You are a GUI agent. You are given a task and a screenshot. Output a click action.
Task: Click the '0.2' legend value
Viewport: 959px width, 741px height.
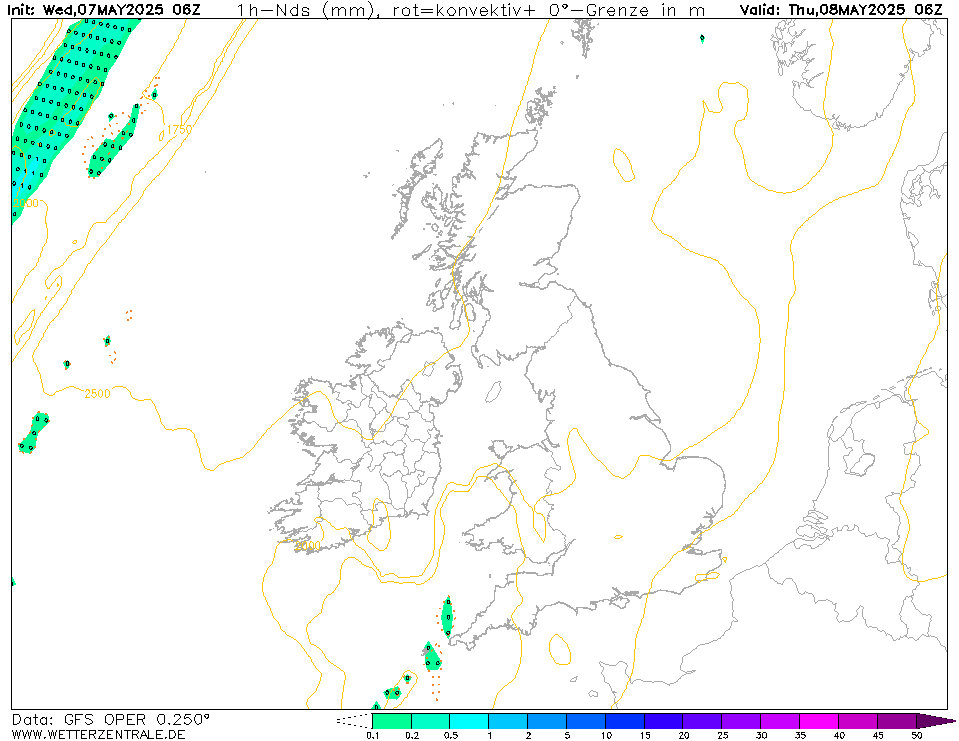click(x=412, y=735)
